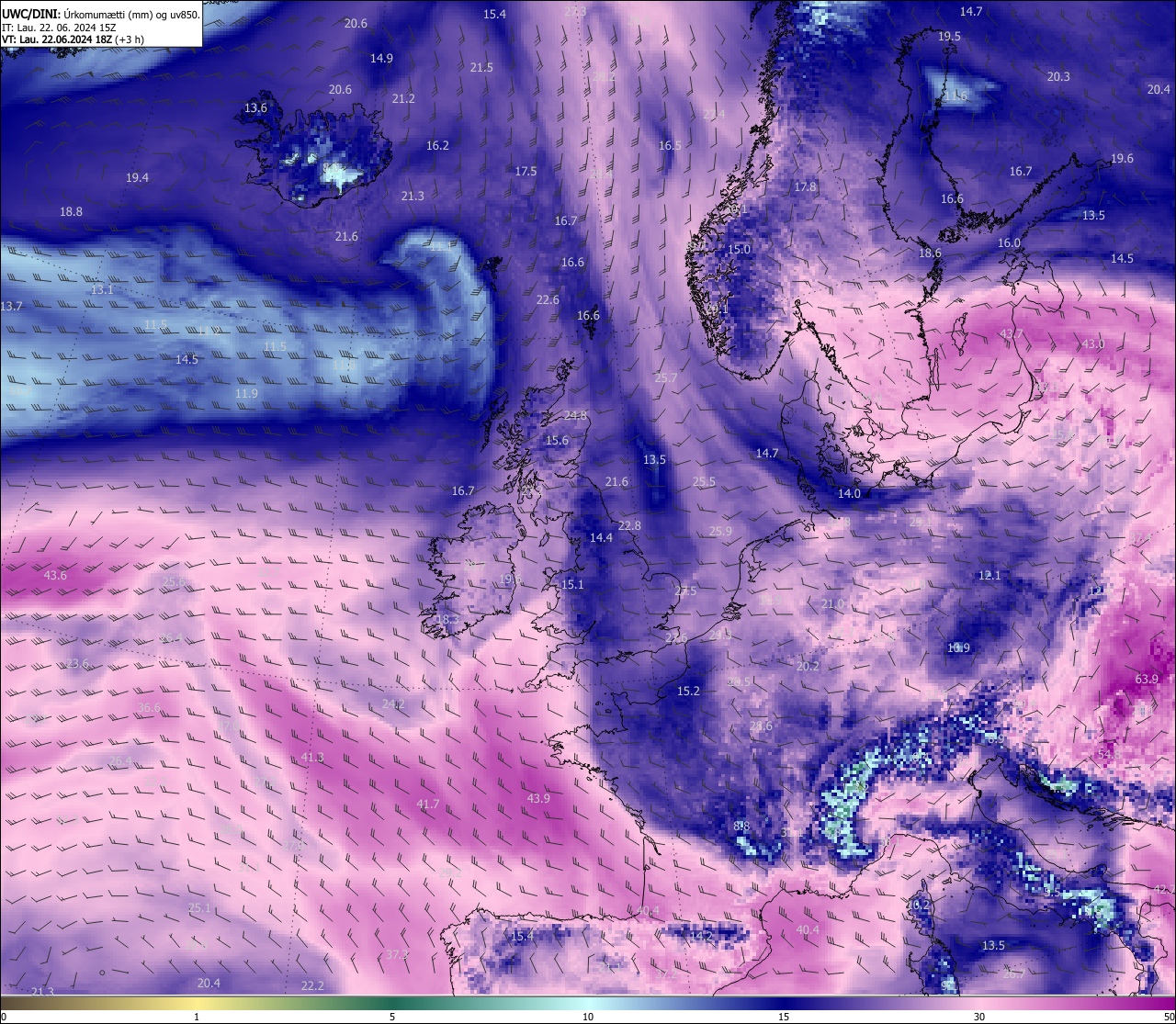This screenshot has width=1176, height=1024.
Task: Click the 20.3 value on the map
Action: [x=1058, y=76]
